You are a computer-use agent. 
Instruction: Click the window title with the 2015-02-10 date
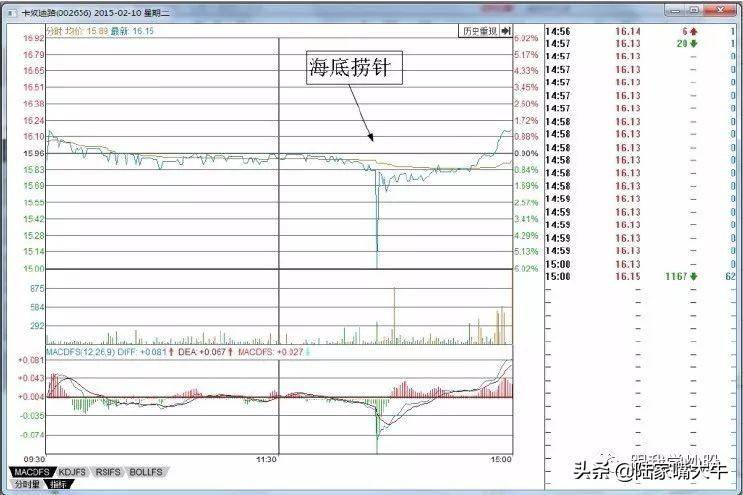[95, 13]
